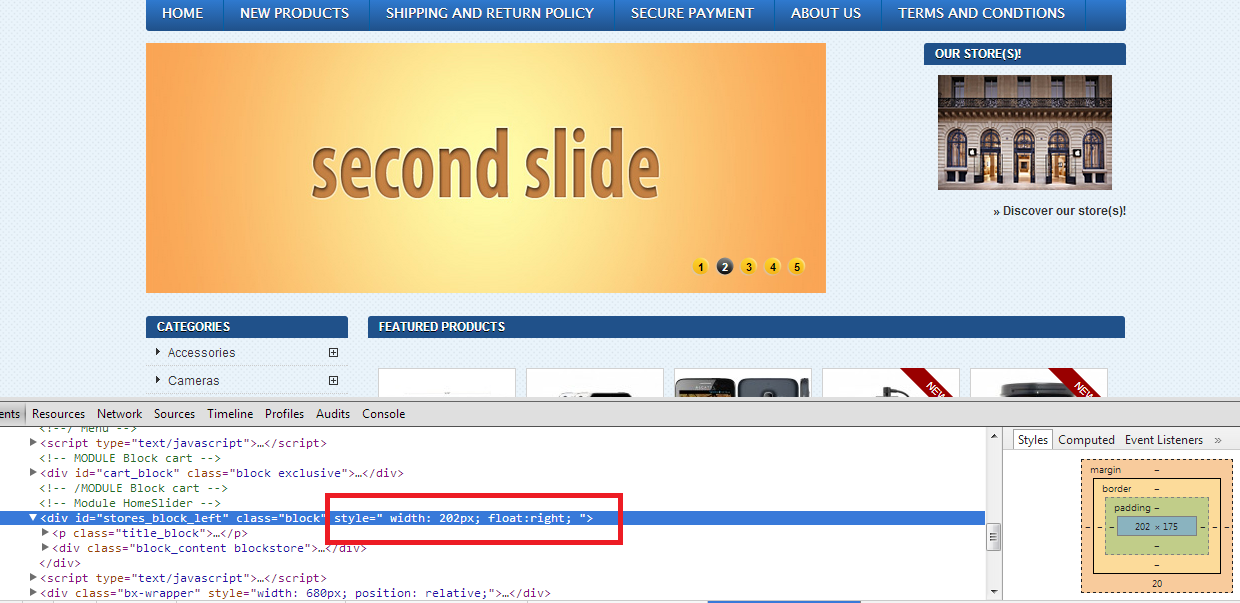The image size is (1240, 603).
Task: Switch to Timeline devtools tab
Action: pyautogui.click(x=231, y=414)
